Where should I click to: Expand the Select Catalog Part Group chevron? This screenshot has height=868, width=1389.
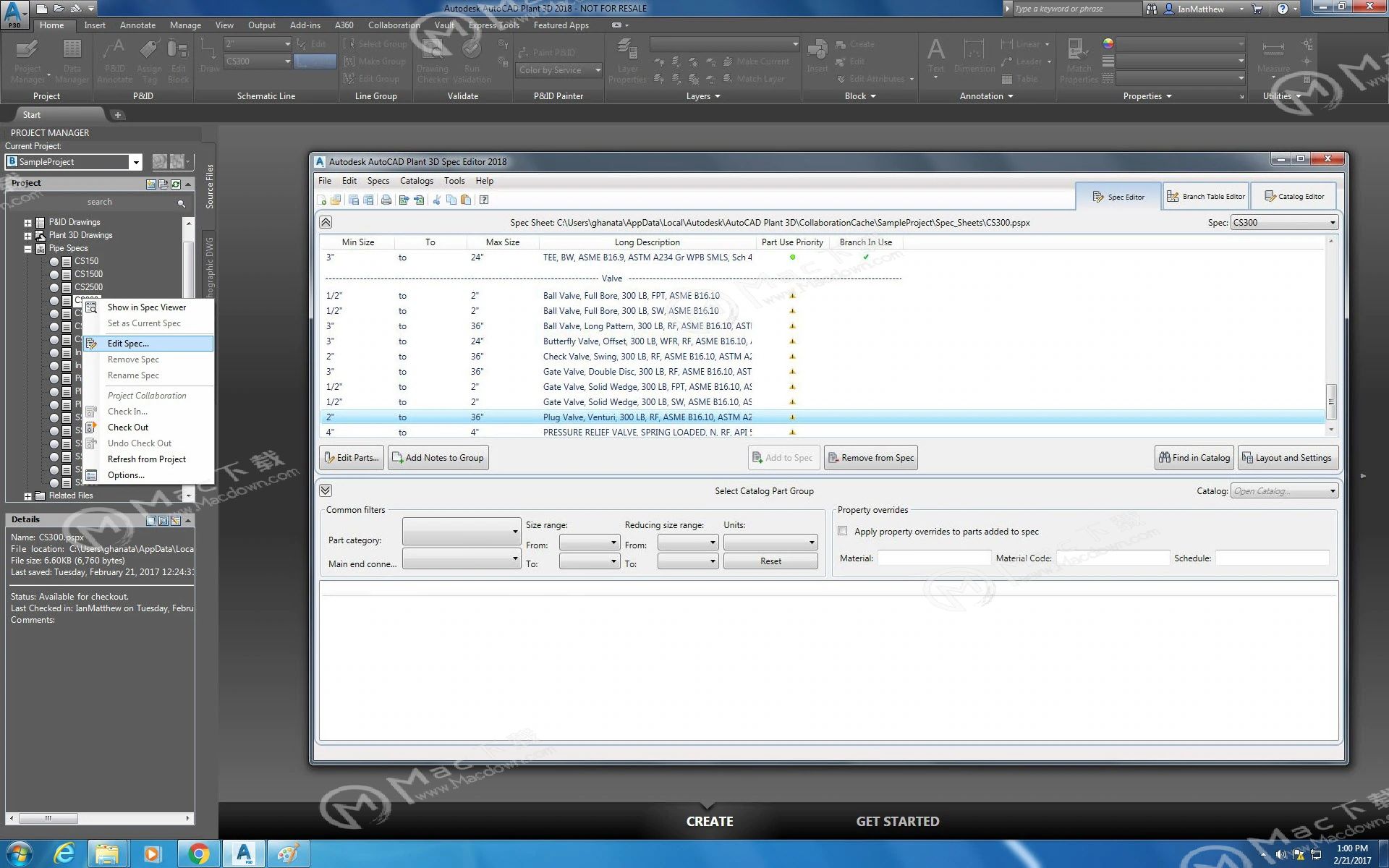[326, 490]
